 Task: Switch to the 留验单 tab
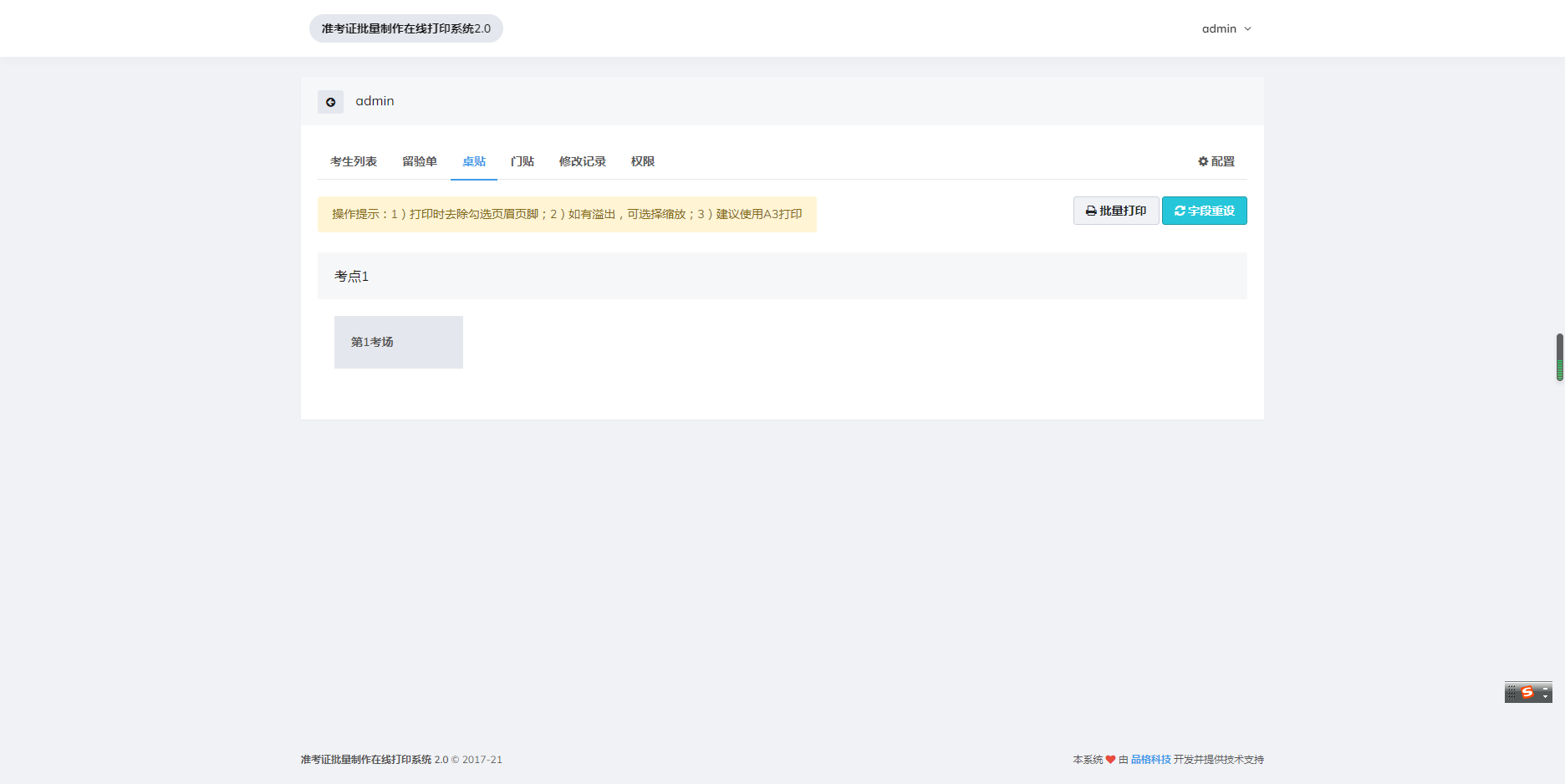pos(420,161)
